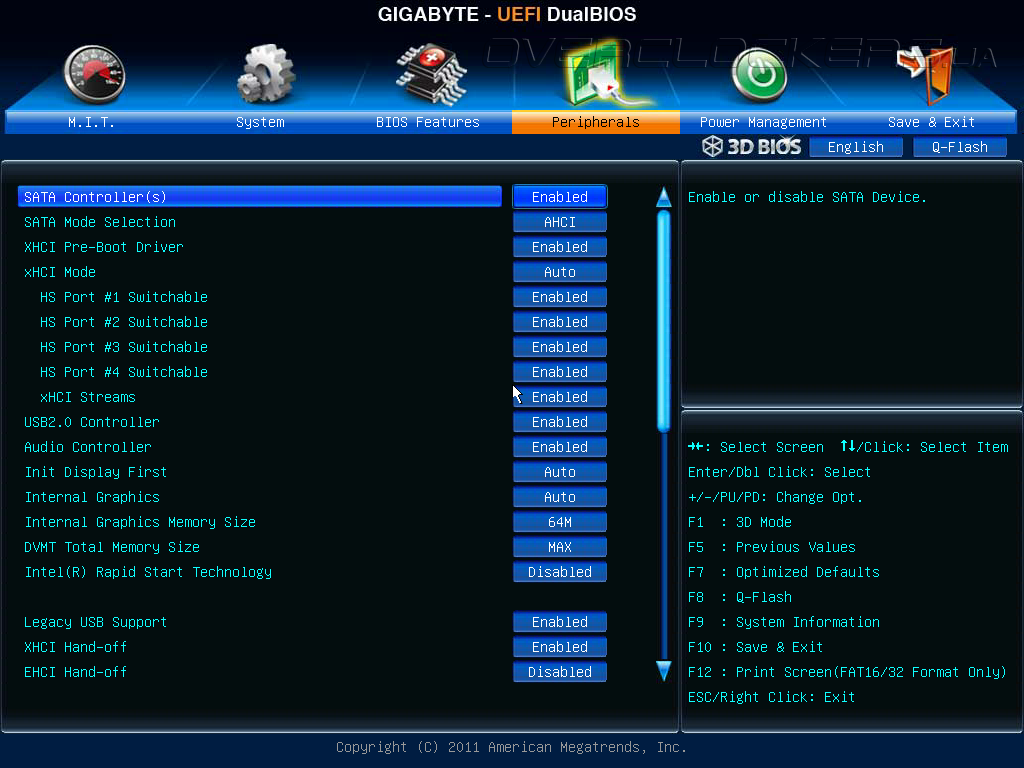
Task: Toggle HS Port #1 Switchable value
Action: click(560, 297)
